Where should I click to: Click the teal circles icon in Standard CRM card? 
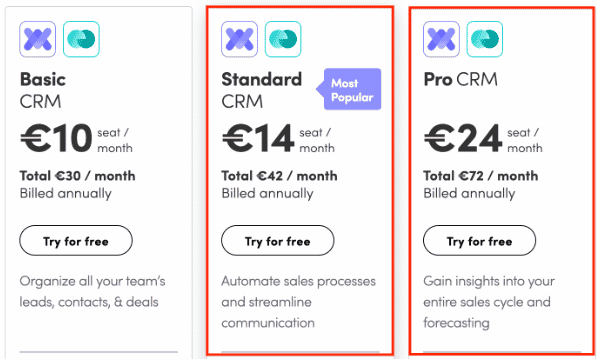[x=283, y=39]
